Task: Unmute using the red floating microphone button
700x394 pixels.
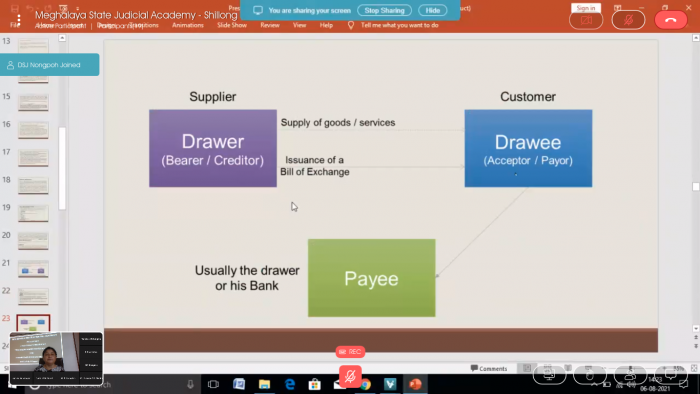Action: pyautogui.click(x=350, y=376)
